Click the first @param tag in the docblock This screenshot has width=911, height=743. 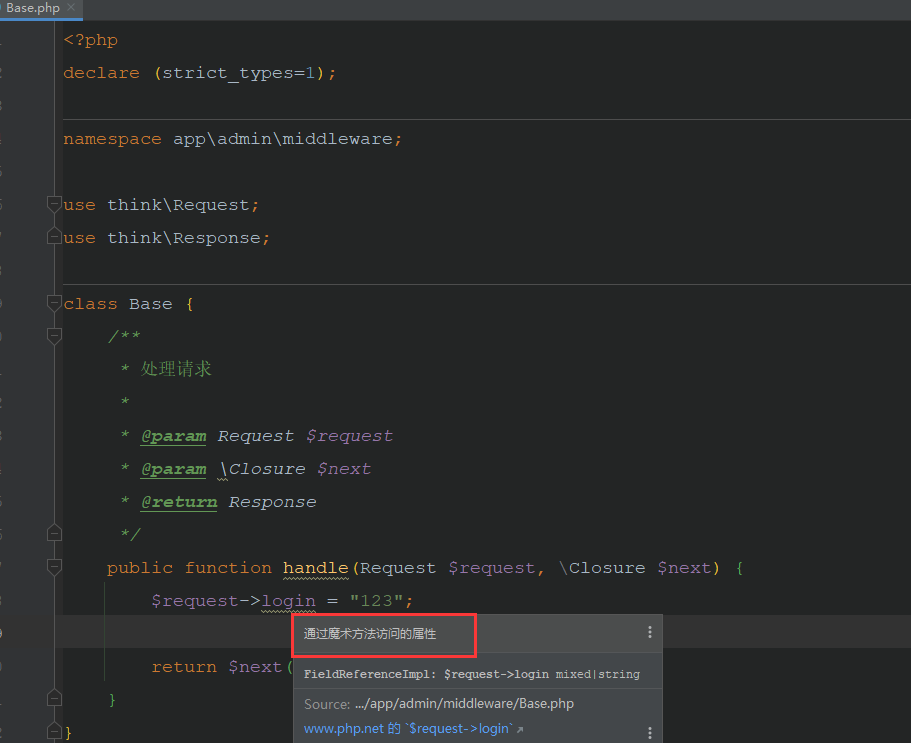point(173,436)
